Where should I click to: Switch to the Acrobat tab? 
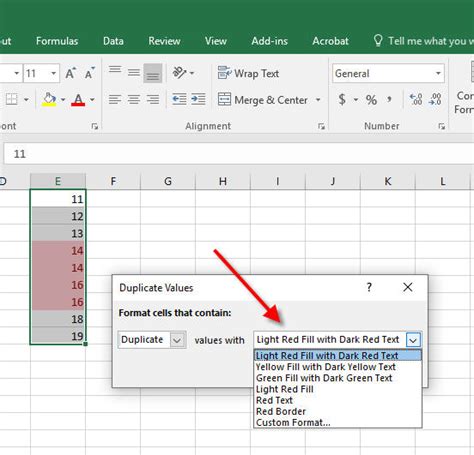pyautogui.click(x=330, y=41)
